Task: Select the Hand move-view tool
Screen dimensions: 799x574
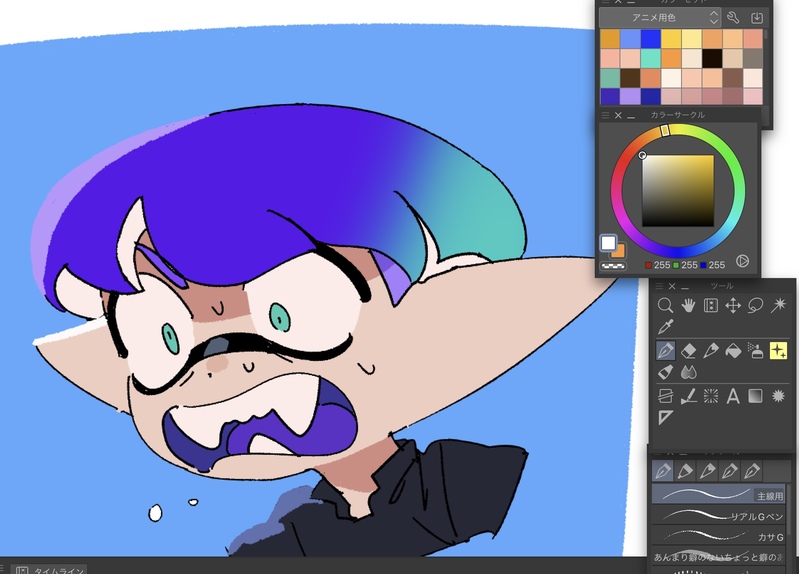Action: point(688,305)
